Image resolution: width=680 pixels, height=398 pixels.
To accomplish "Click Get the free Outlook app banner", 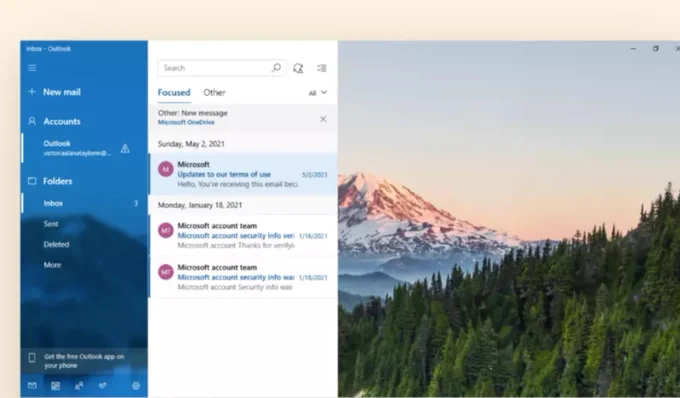I will (84, 361).
